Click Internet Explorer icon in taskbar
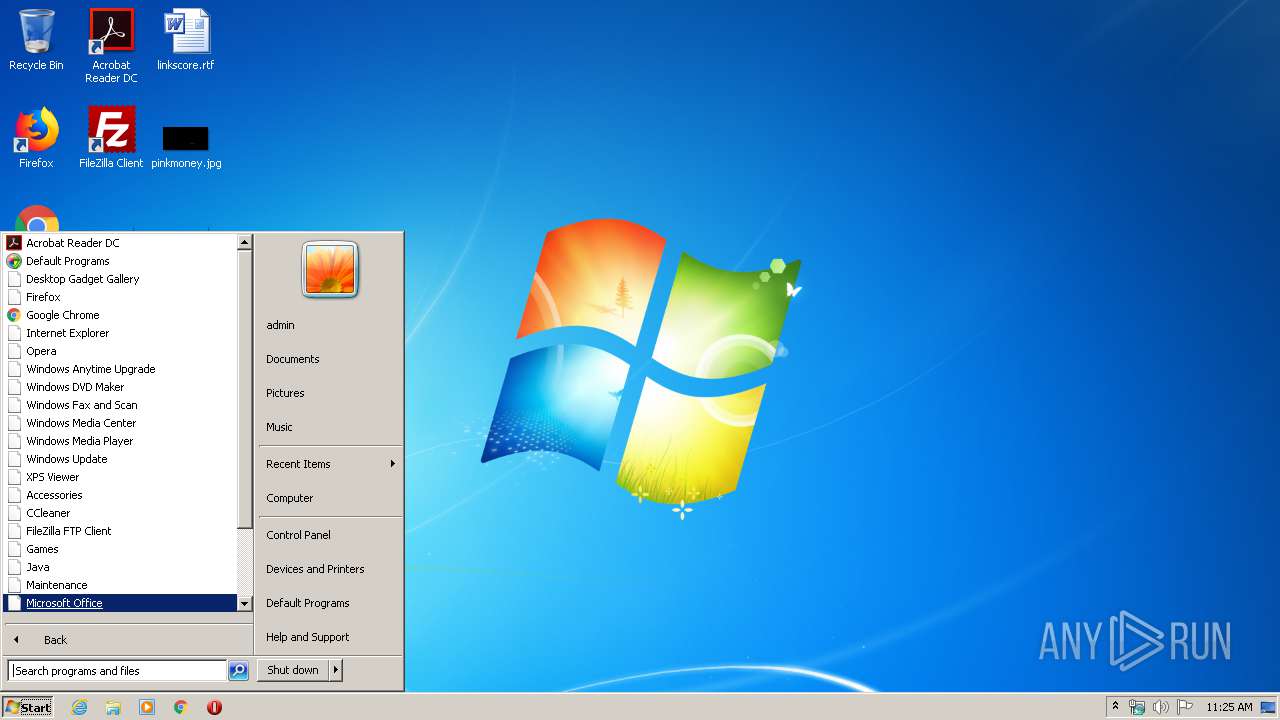The image size is (1280, 720). tap(79, 707)
